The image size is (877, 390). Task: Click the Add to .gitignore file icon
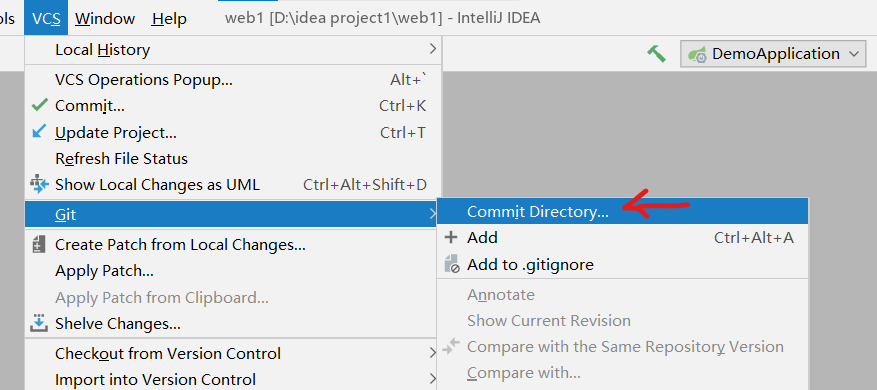tap(451, 264)
